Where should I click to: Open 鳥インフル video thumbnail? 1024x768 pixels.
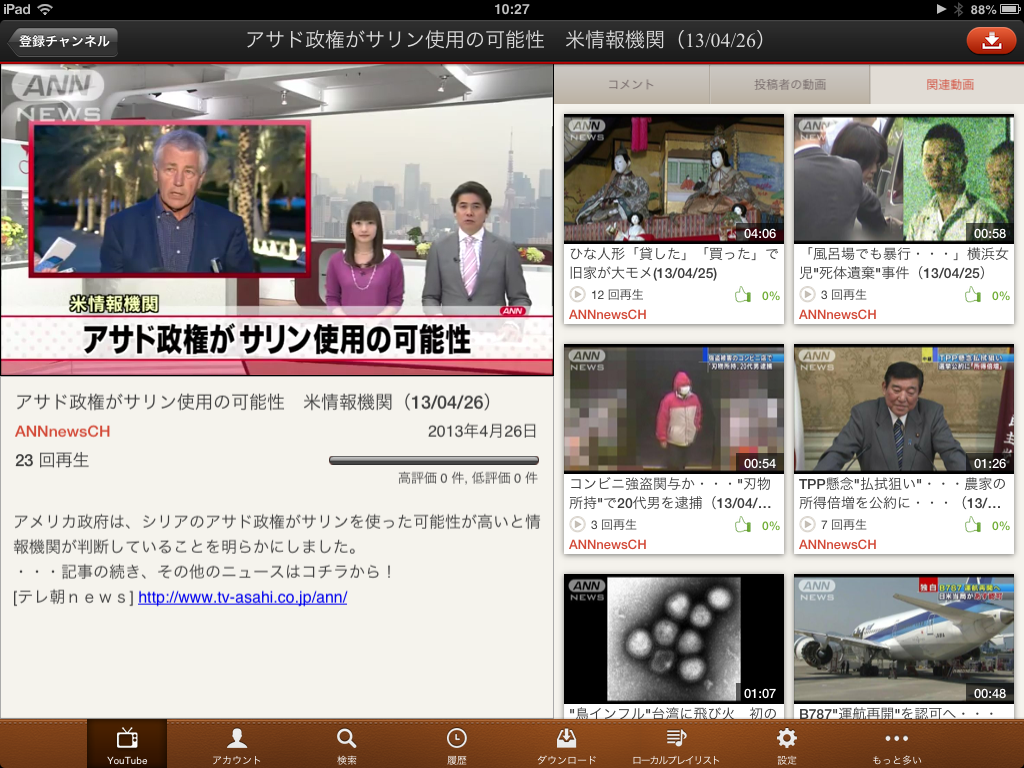pos(674,638)
